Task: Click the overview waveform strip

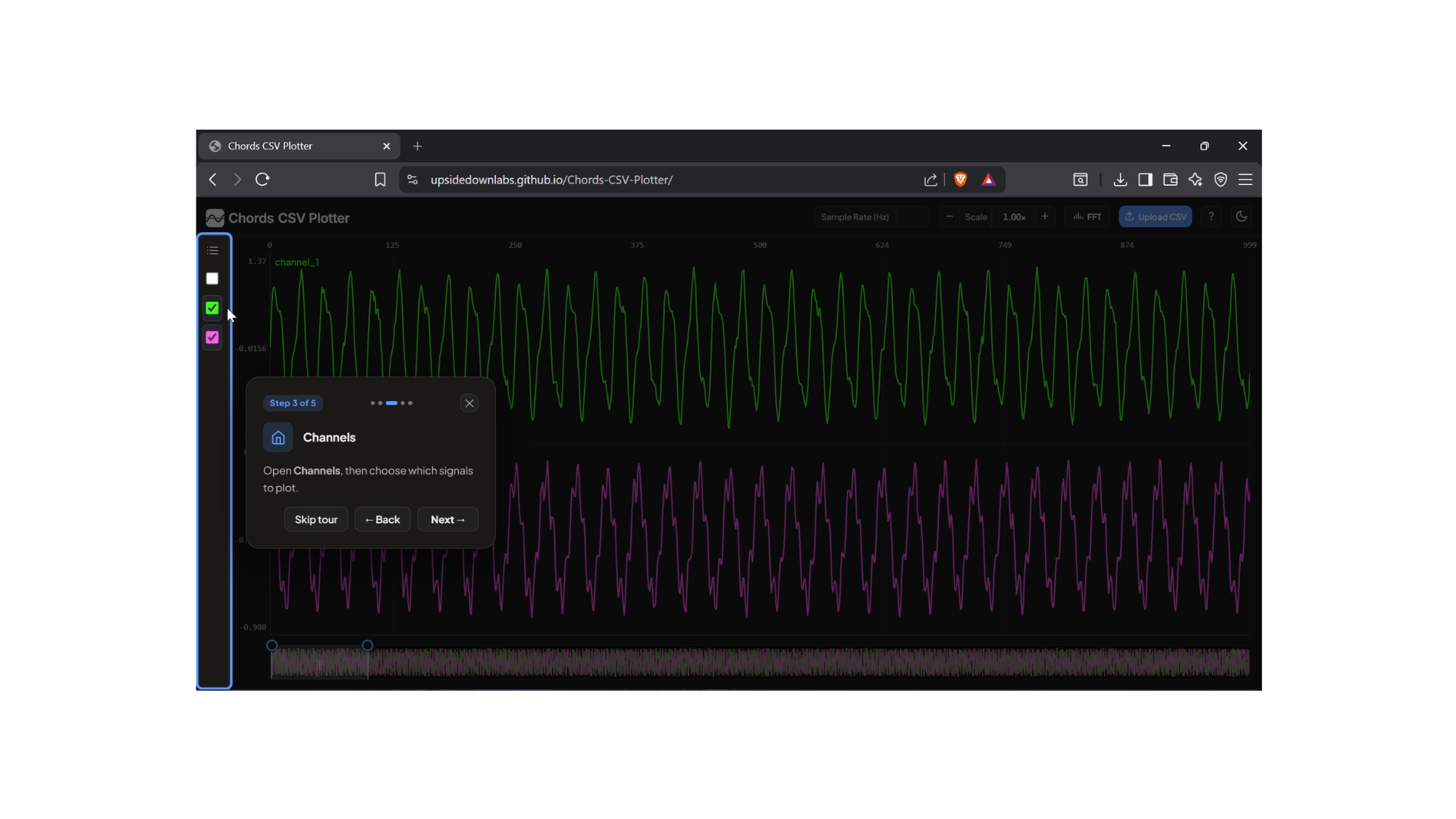Action: coord(760,663)
